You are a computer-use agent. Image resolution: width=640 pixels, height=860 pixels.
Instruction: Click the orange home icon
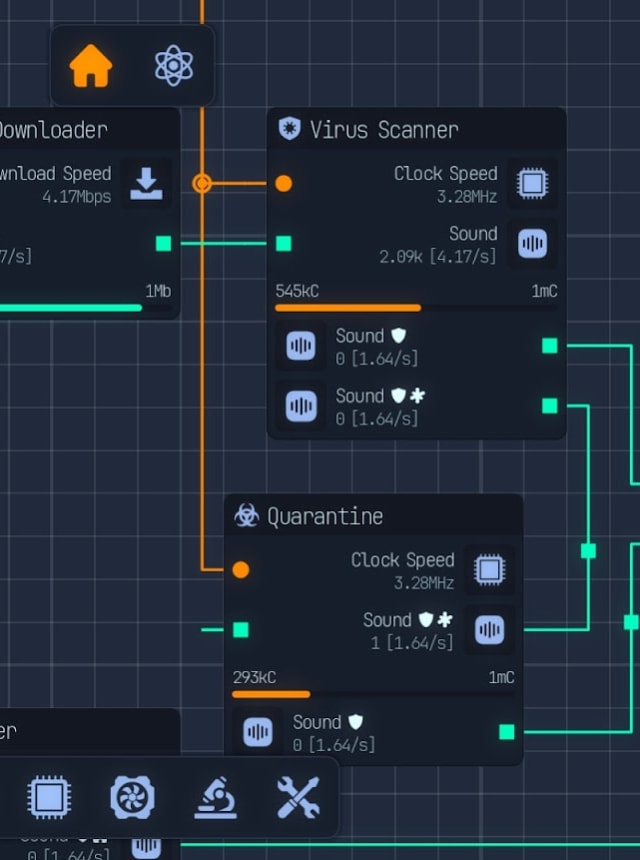pos(91,66)
